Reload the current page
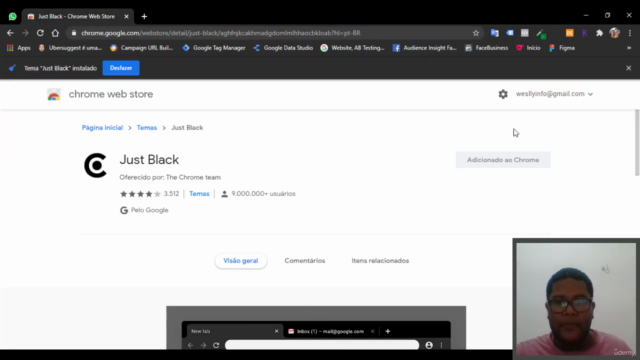This screenshot has height=360, width=640. tap(40, 33)
